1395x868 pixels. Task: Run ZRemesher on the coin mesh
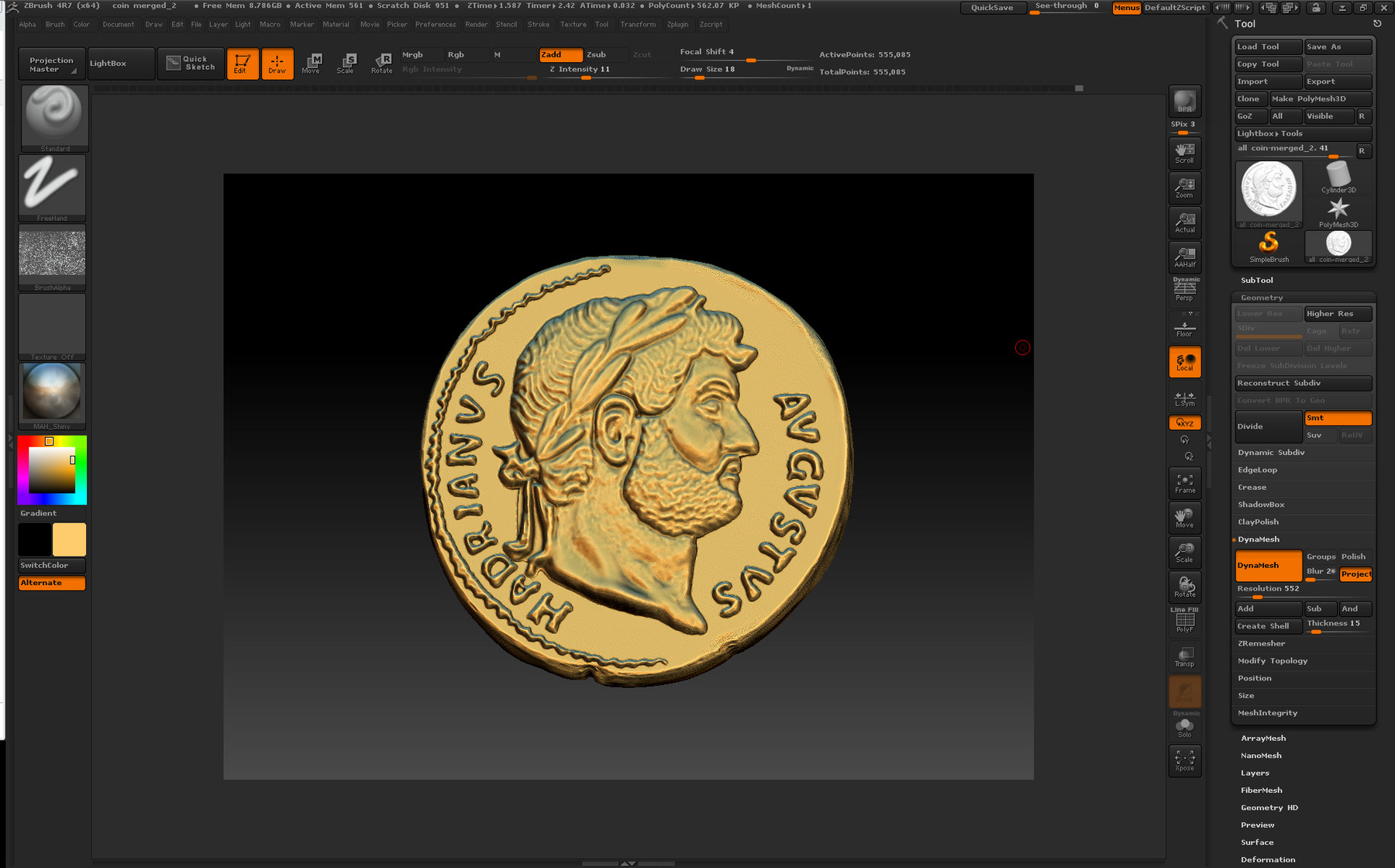pyautogui.click(x=1262, y=643)
